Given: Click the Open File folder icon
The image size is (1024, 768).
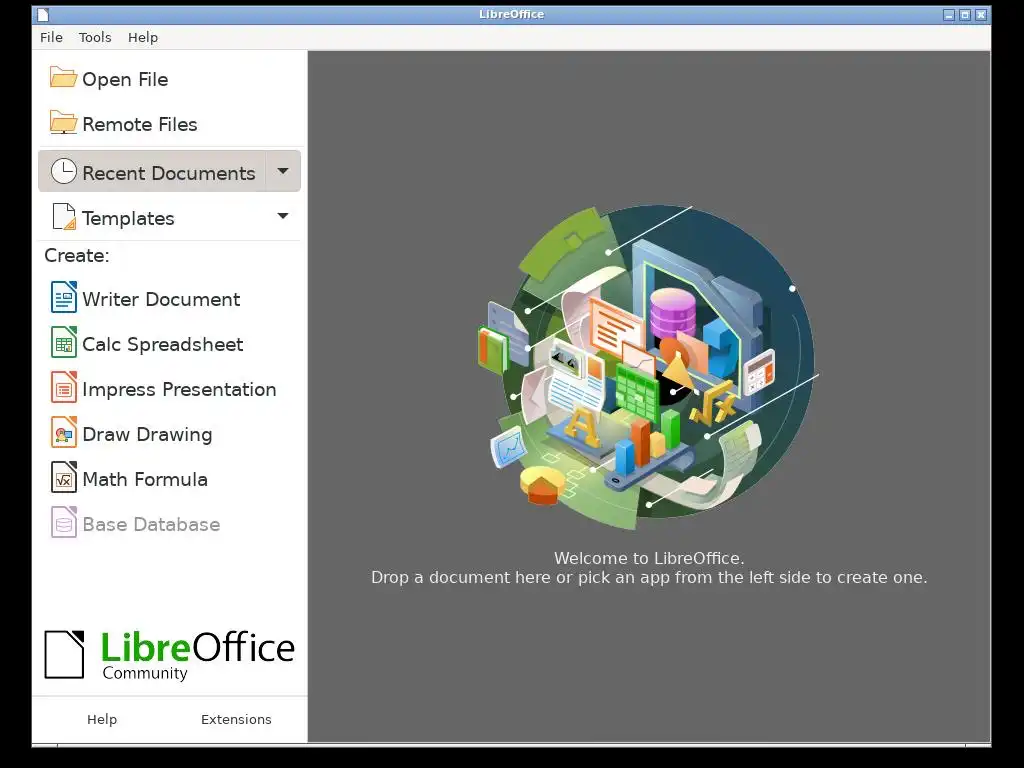Looking at the screenshot, I should point(63,78).
